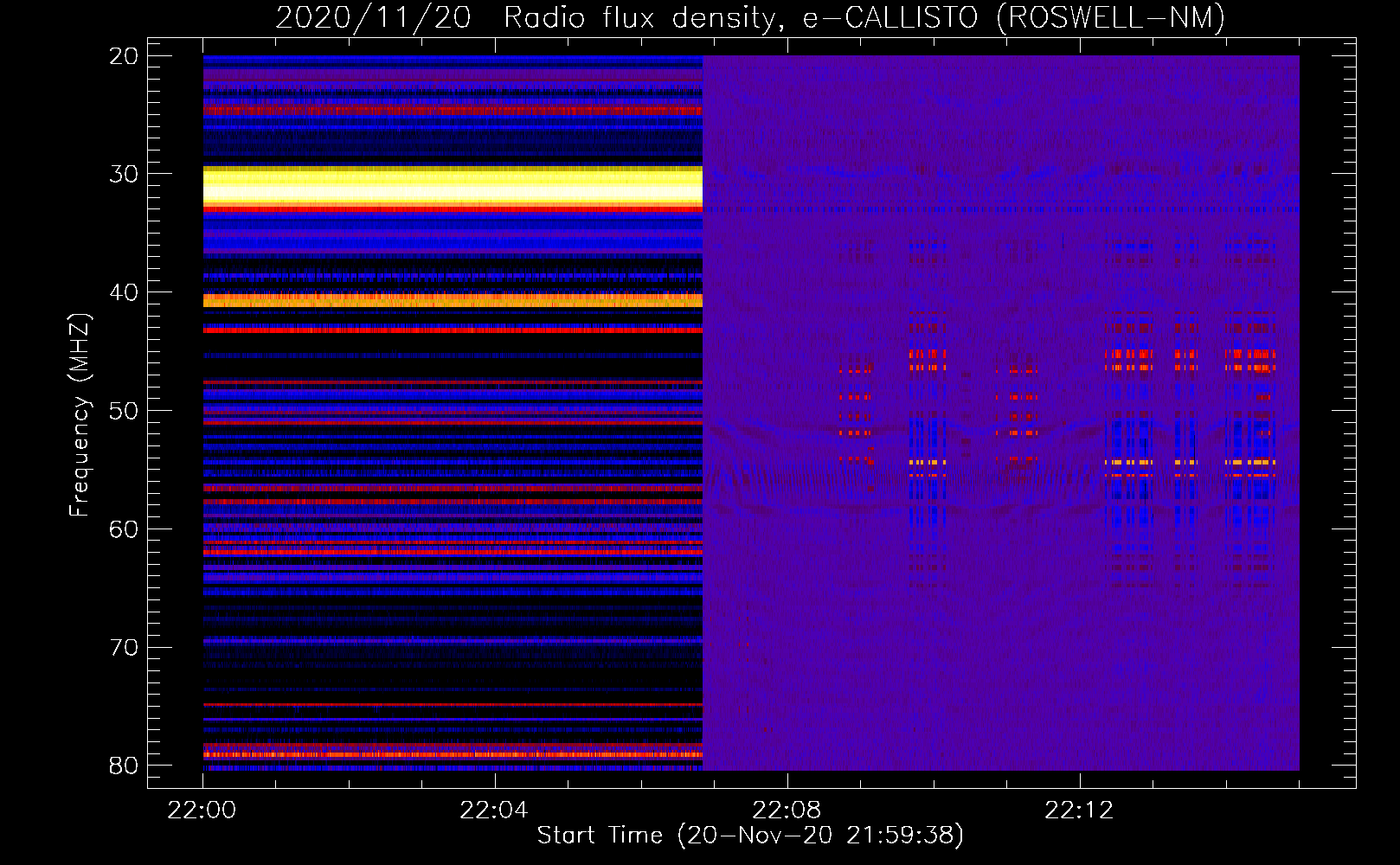This screenshot has width=1400, height=865.
Task: Click the 'Frequency (MHZ)' axis label
Action: coord(80,414)
